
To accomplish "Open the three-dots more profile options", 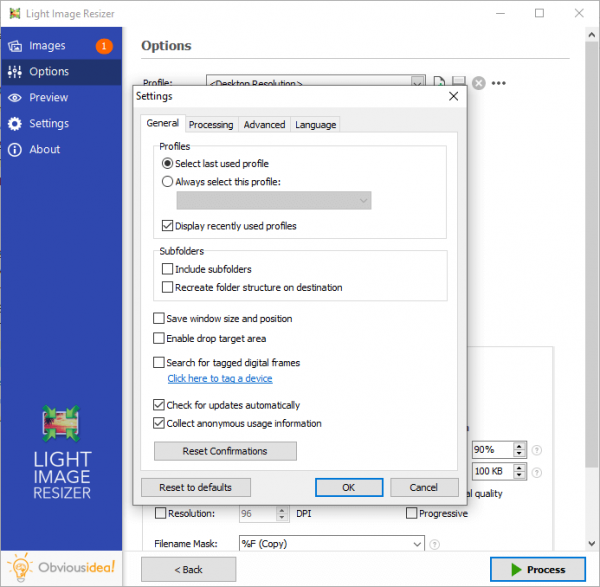I will point(499,83).
